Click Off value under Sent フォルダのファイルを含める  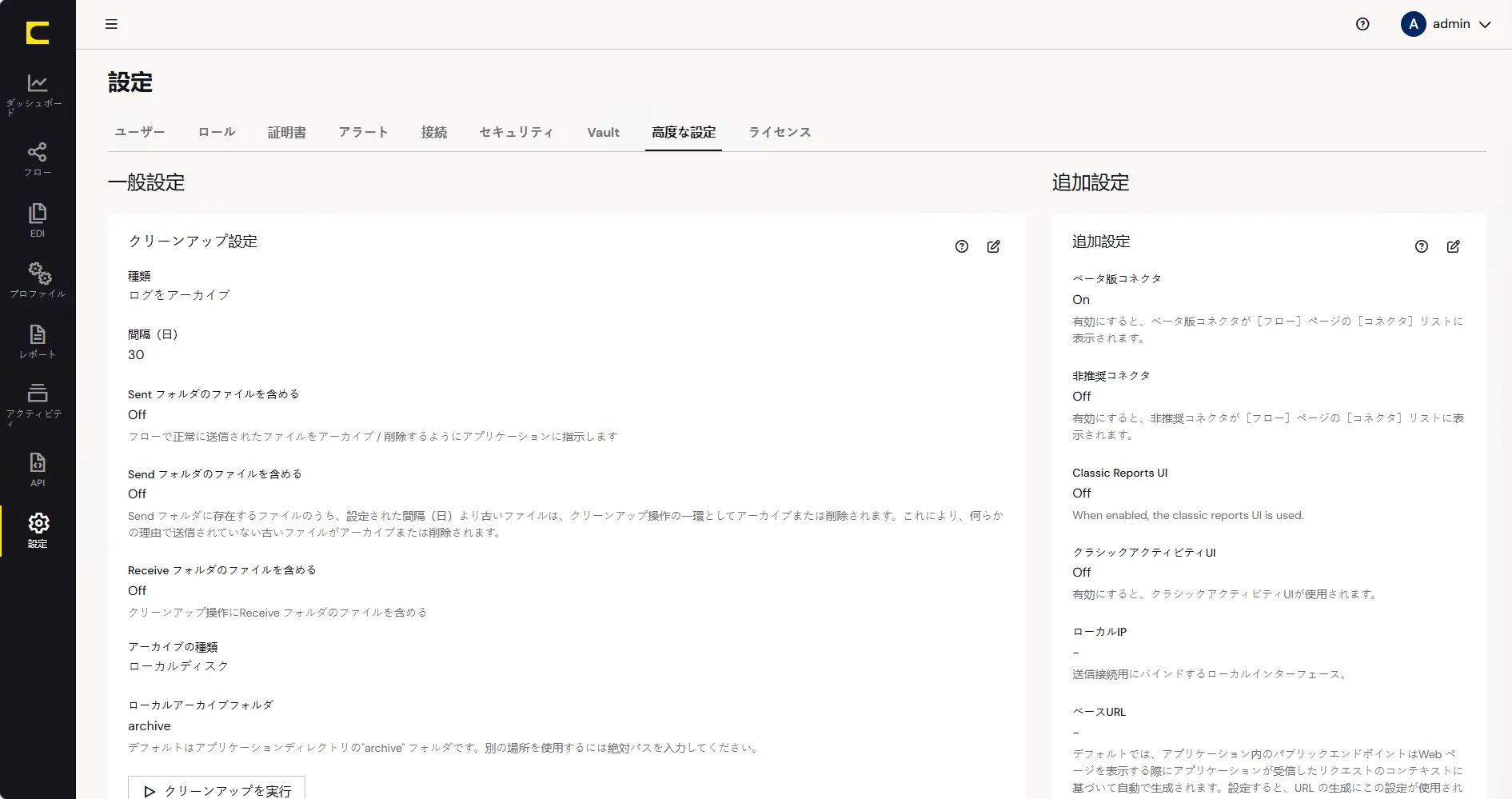[138, 415]
